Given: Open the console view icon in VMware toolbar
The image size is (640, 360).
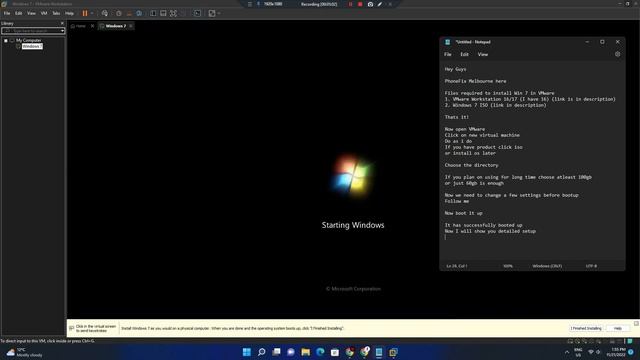Looking at the screenshot, I should click(x=197, y=13).
